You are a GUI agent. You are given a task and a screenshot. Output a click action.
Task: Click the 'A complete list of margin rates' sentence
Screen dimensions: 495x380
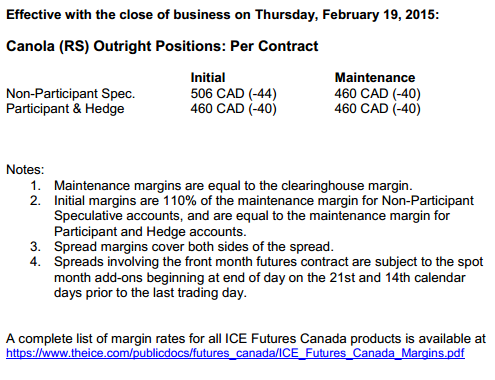pyautogui.click(x=246, y=339)
